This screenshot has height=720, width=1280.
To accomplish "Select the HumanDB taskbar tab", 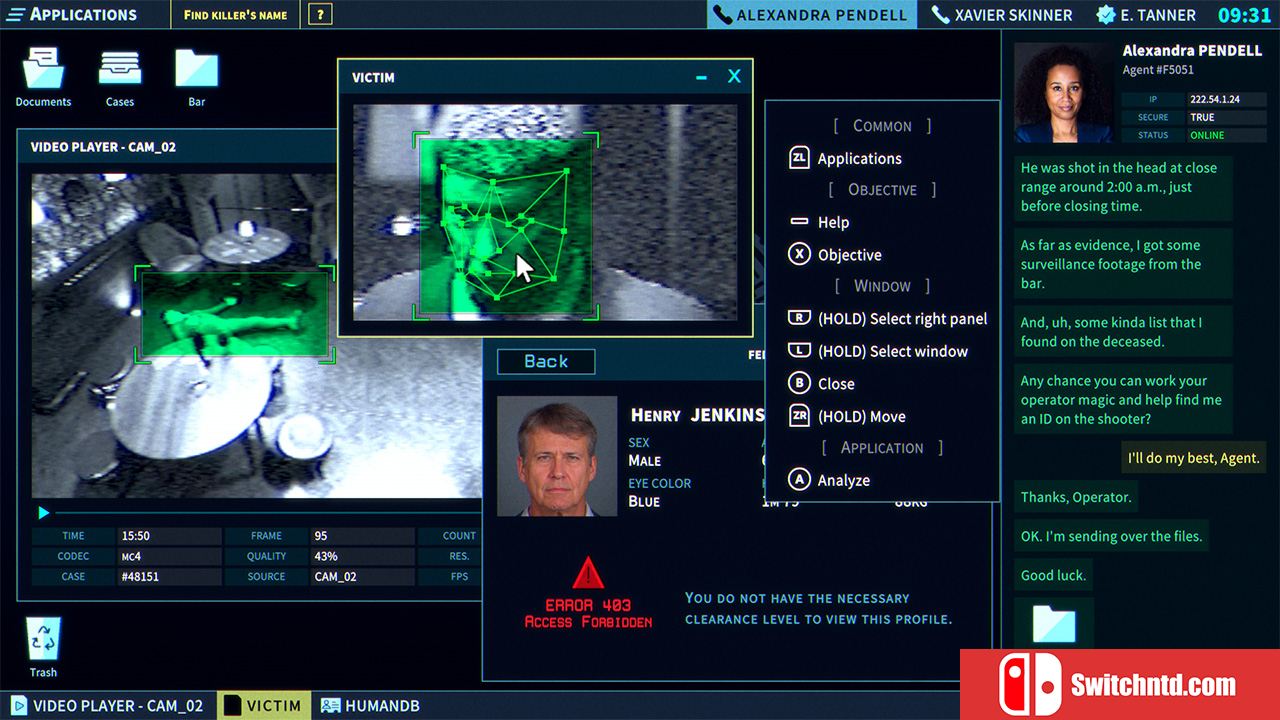I will 370,705.
